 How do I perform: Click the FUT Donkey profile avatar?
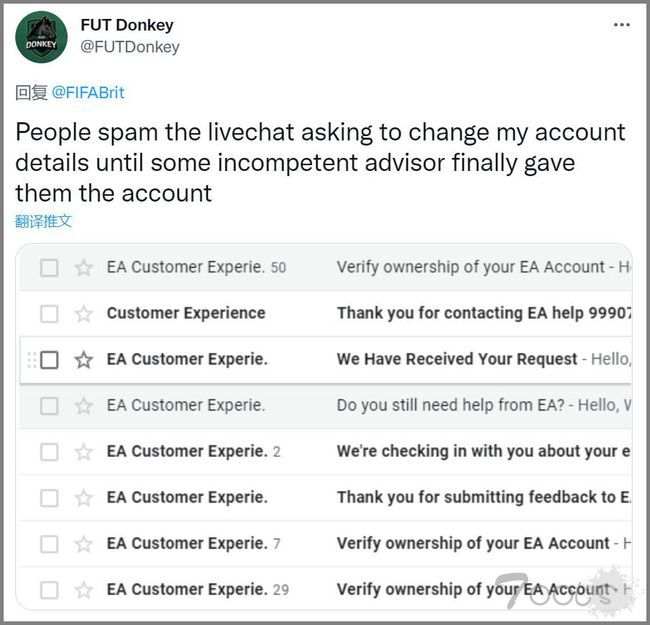[x=41, y=37]
